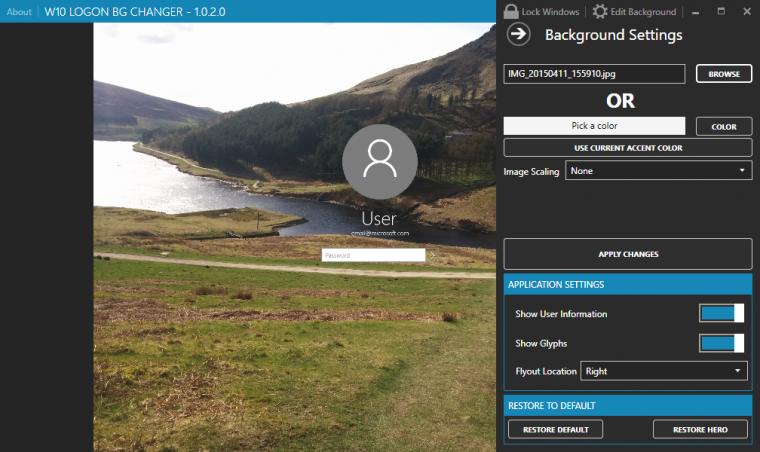Click the Browse button
Viewport: 760px width, 452px height.
click(724, 74)
